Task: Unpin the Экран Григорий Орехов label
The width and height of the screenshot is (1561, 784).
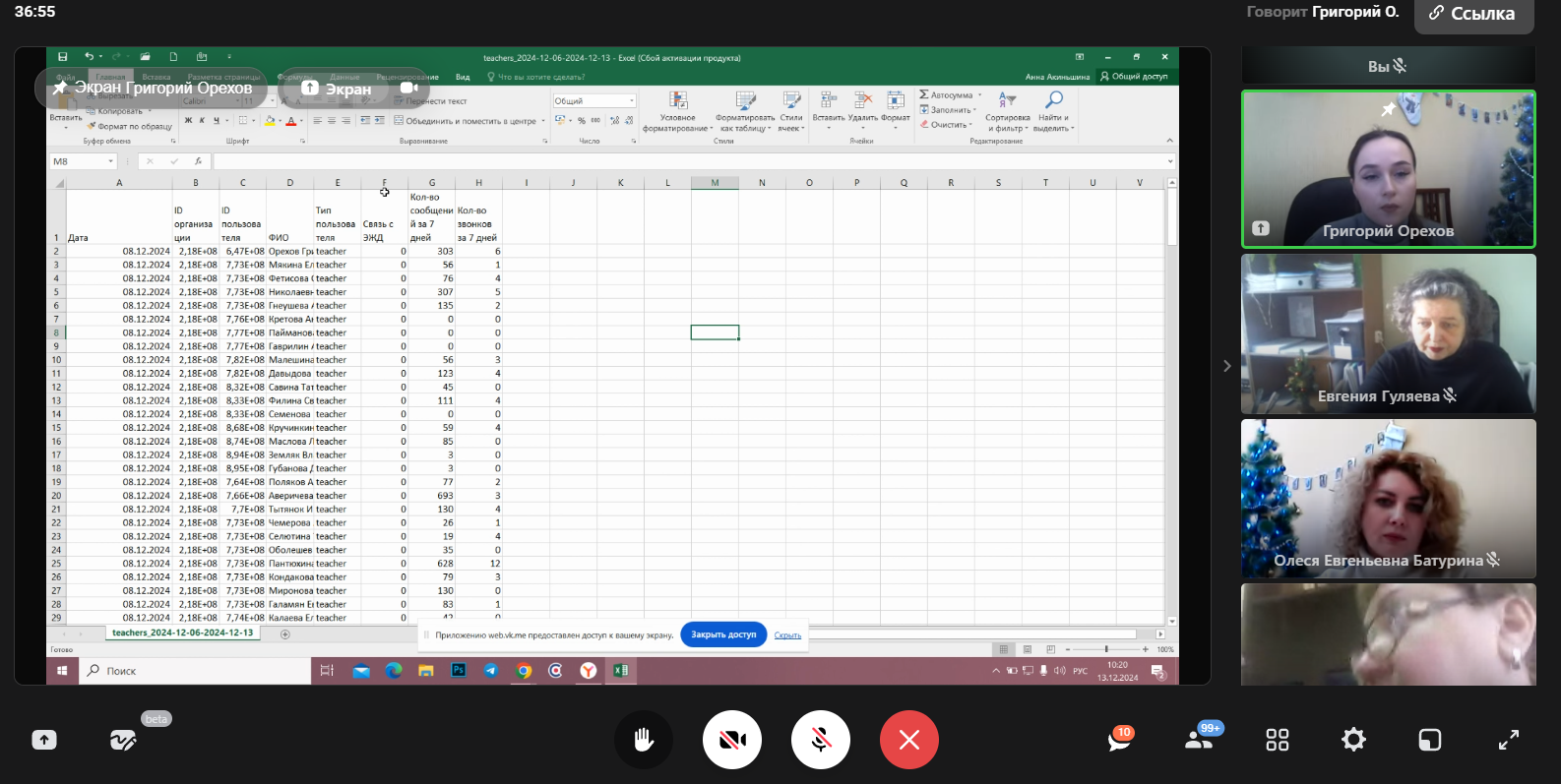Action: point(60,88)
